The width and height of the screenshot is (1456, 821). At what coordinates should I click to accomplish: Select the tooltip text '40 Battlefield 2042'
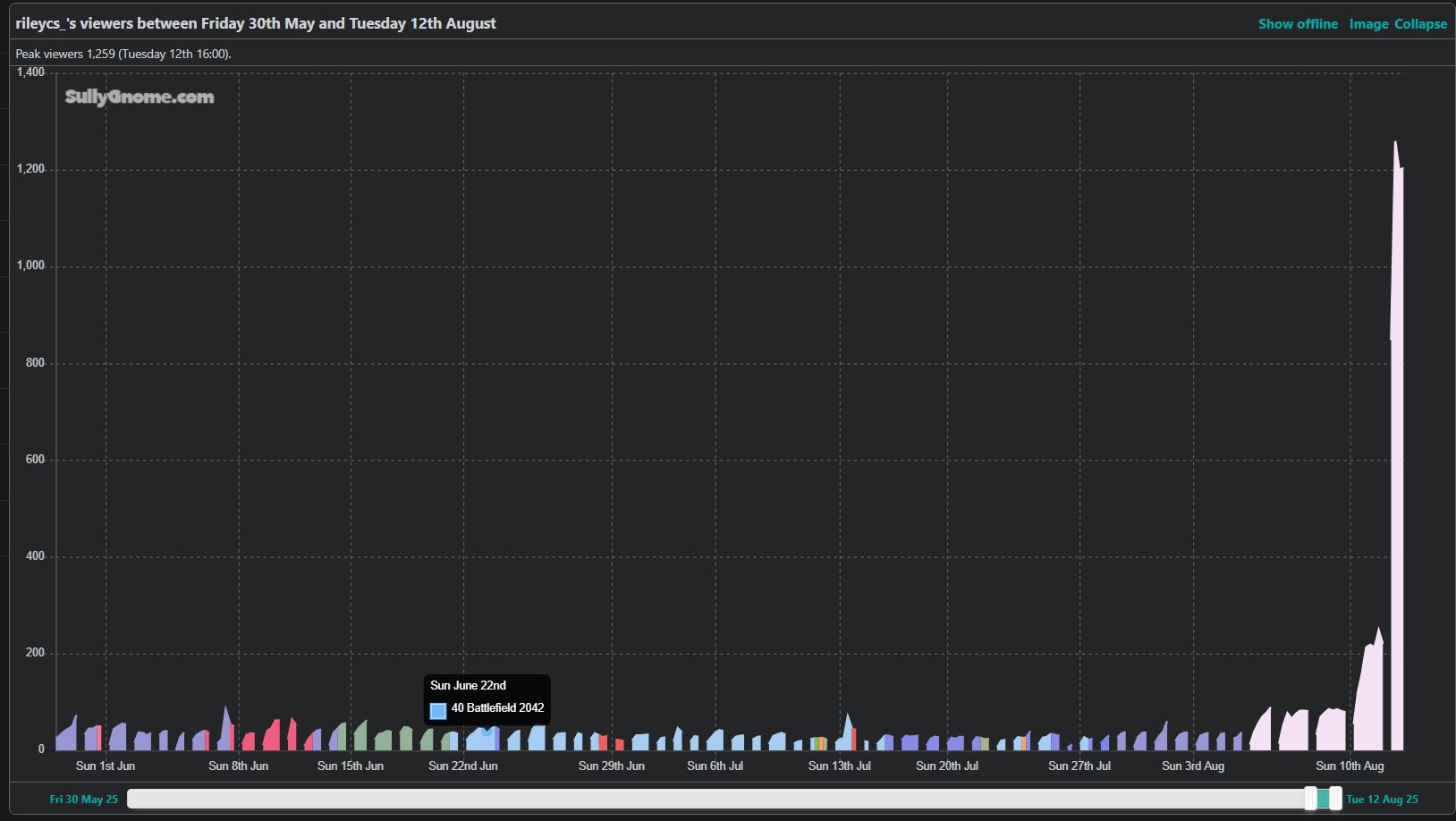(x=497, y=708)
